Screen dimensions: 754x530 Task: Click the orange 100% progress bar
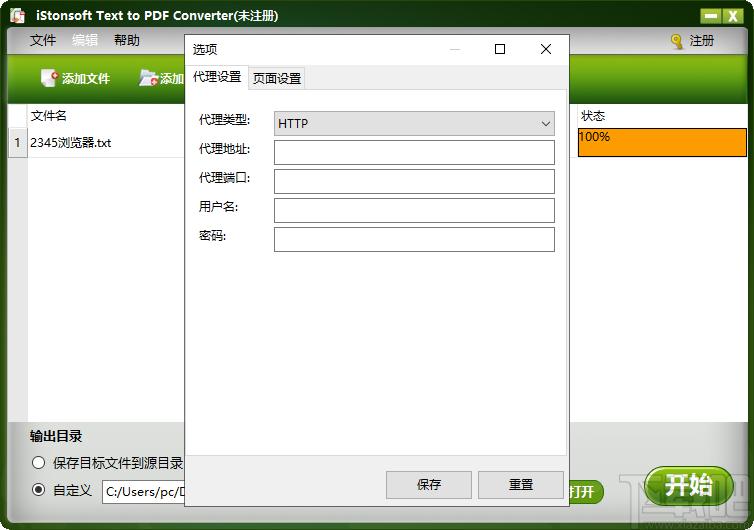click(x=662, y=142)
